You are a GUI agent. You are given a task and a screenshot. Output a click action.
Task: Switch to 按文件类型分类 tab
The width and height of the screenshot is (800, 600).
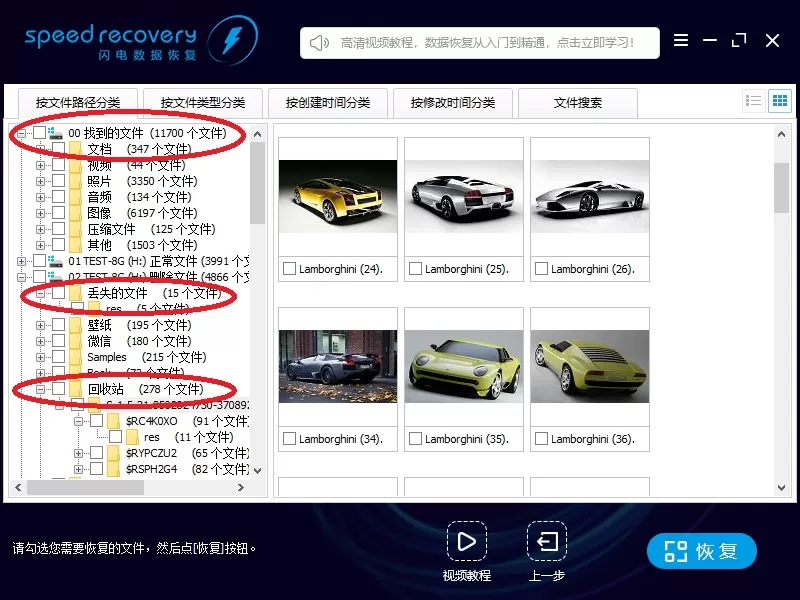(203, 103)
